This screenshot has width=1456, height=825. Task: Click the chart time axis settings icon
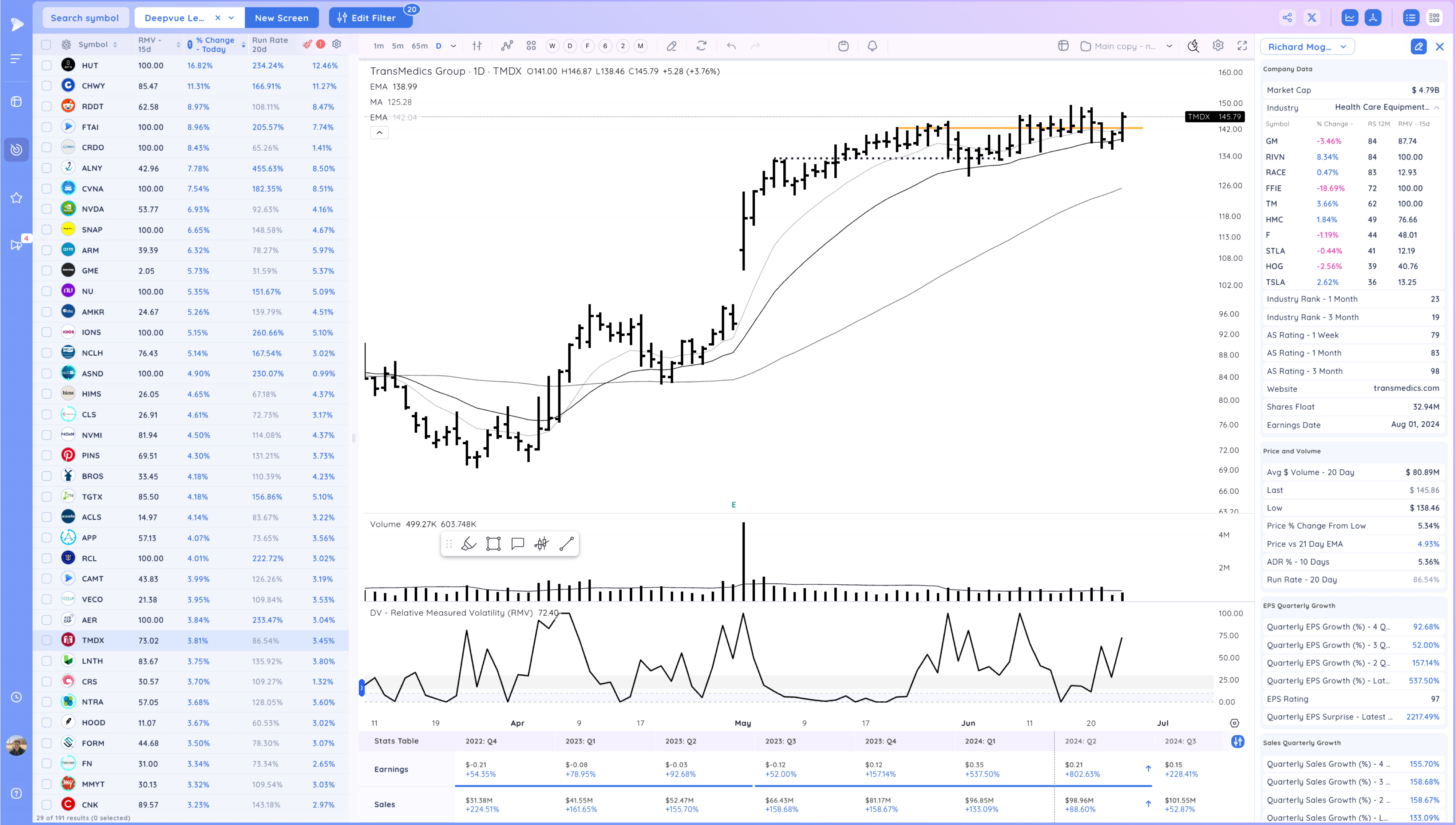pyautogui.click(x=1235, y=723)
